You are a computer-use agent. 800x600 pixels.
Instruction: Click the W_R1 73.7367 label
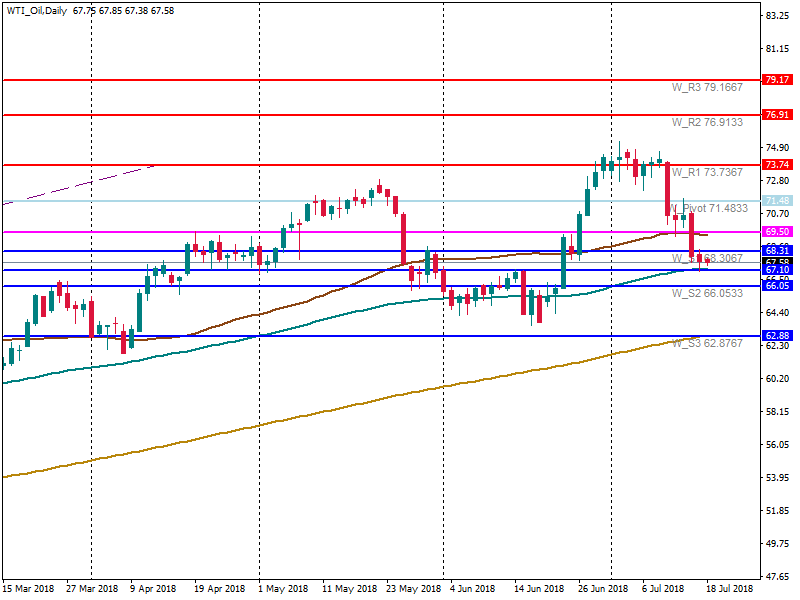pos(706,173)
